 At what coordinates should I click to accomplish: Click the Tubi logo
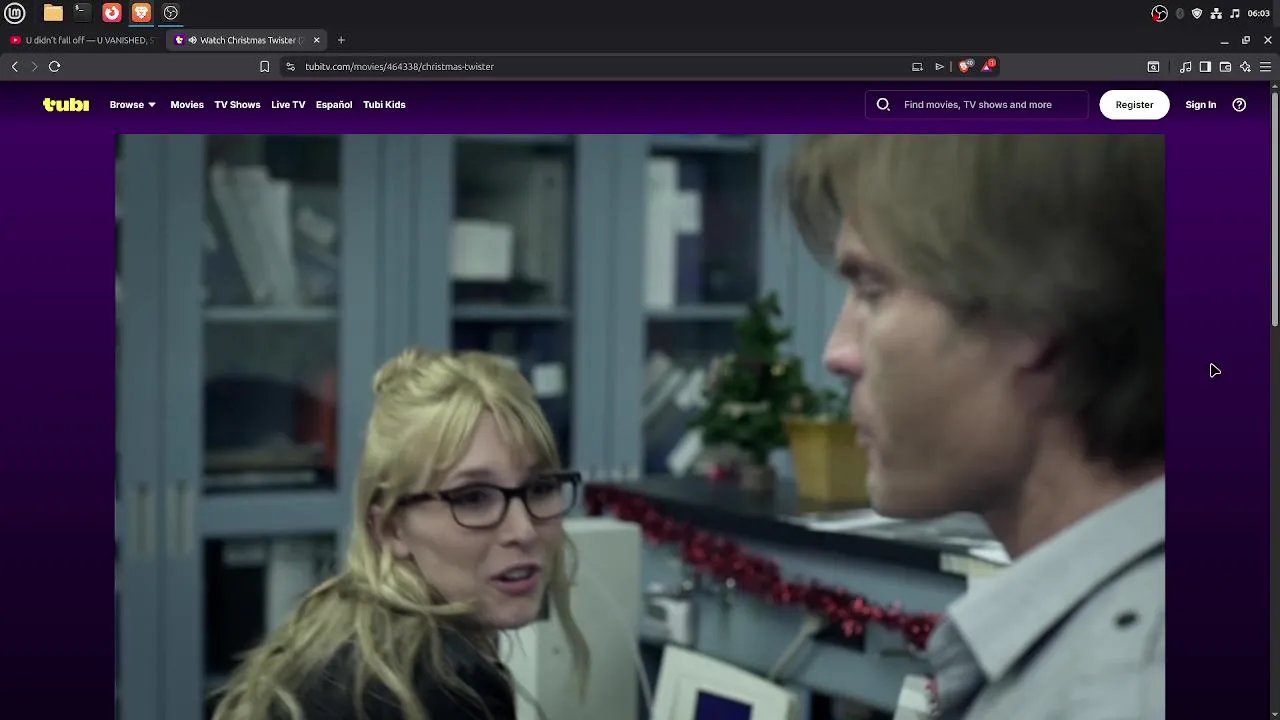66,104
